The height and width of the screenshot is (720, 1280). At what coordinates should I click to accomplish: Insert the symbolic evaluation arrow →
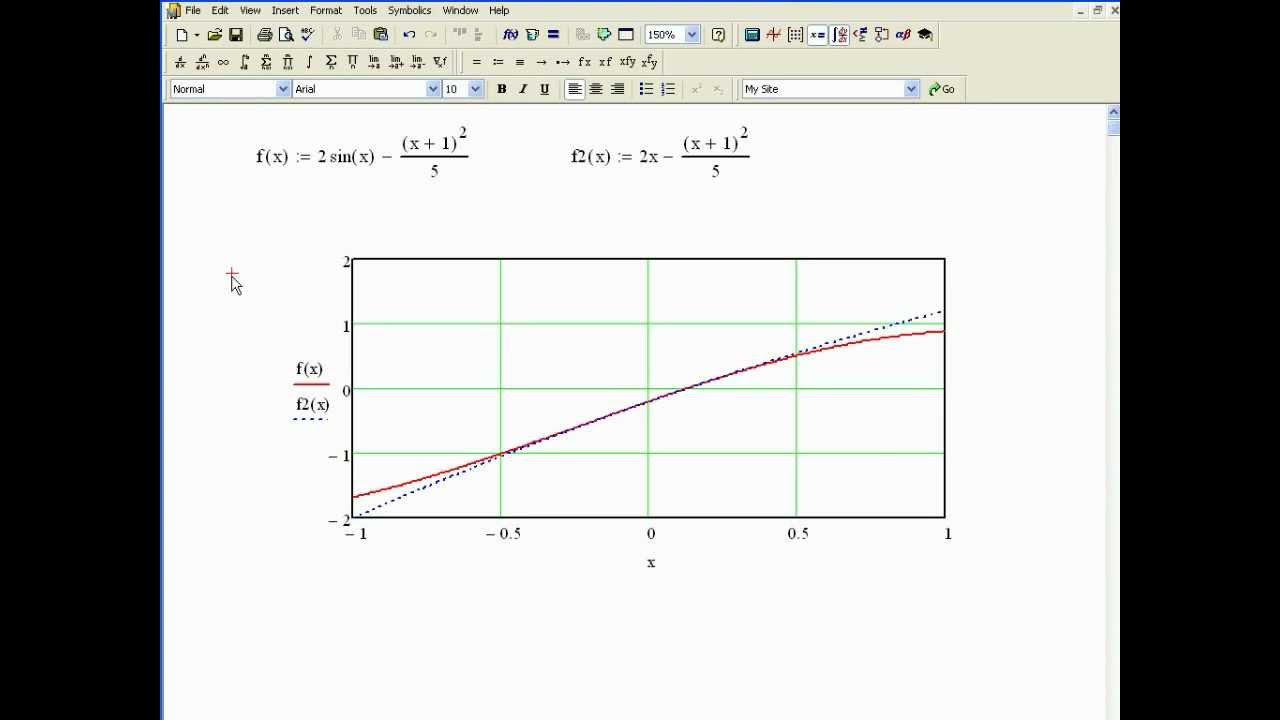coord(541,62)
